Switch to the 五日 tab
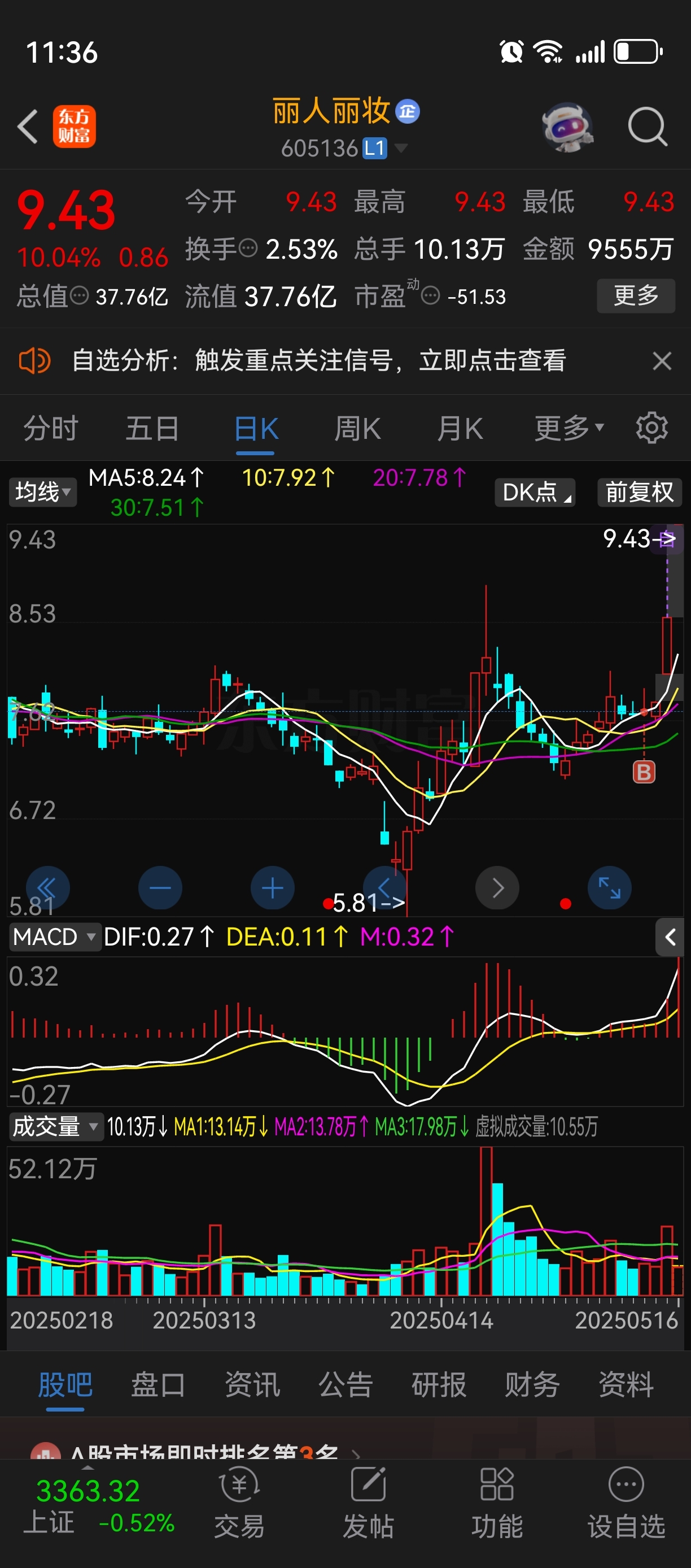 click(152, 429)
